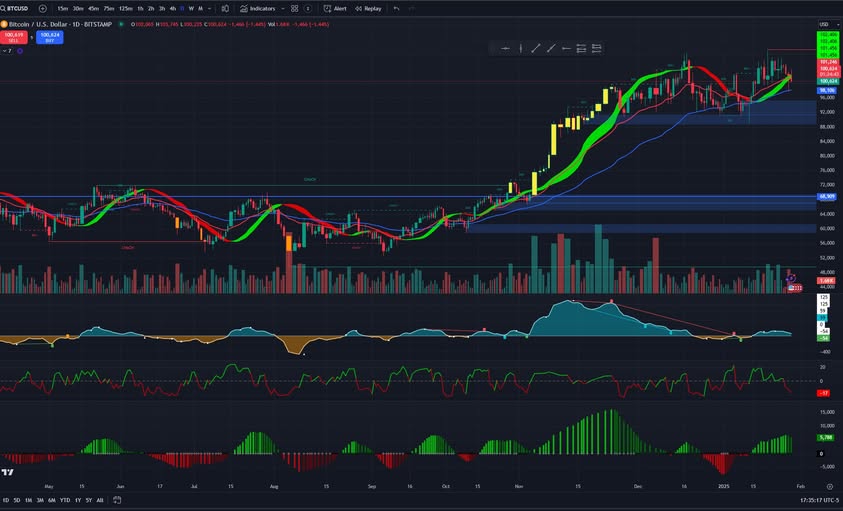Switch to the 15m timeframe
Image resolution: width=843 pixels, height=511 pixels.
[63, 8]
